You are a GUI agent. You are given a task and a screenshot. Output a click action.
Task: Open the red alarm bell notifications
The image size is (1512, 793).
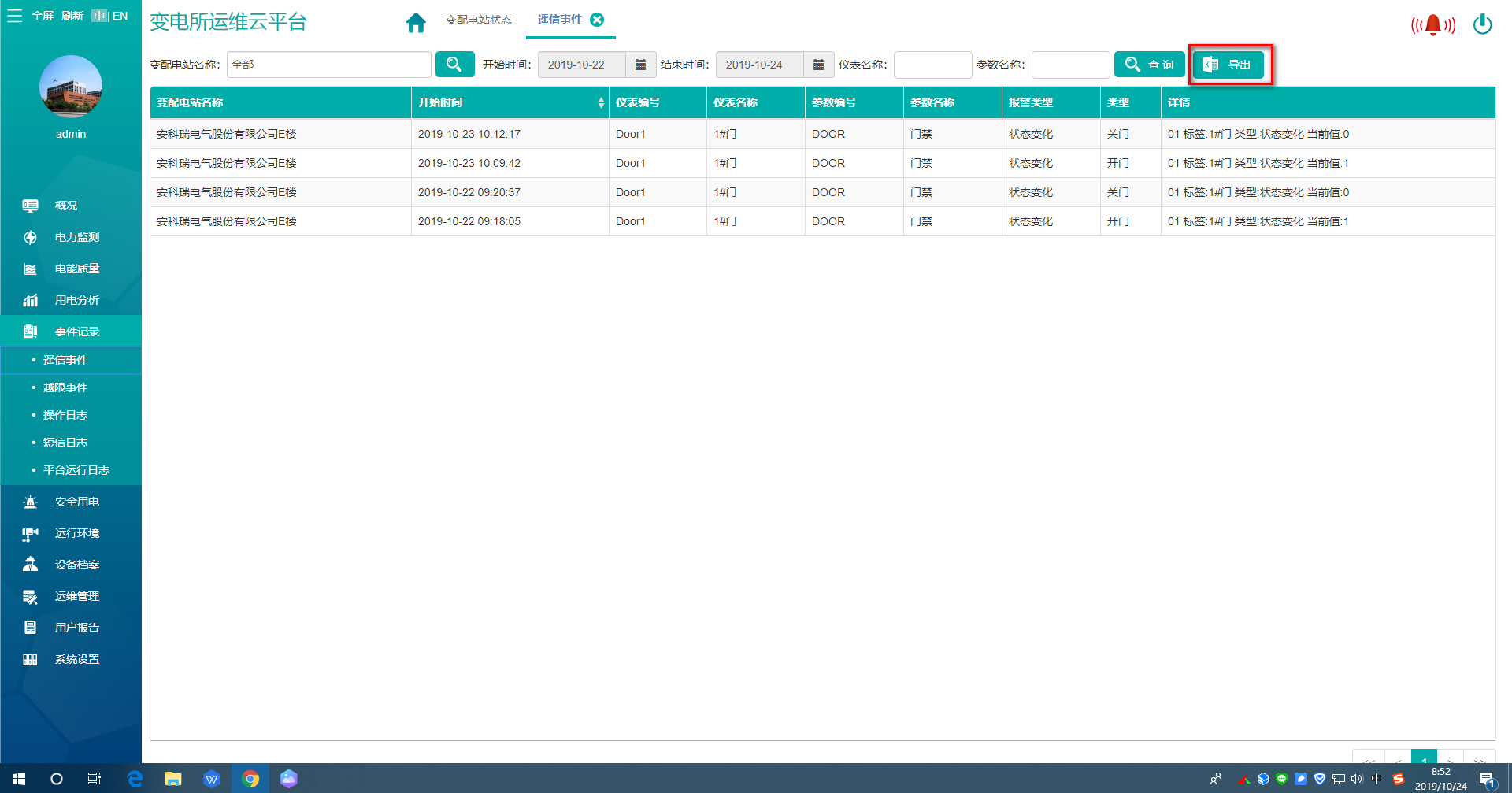(1432, 25)
